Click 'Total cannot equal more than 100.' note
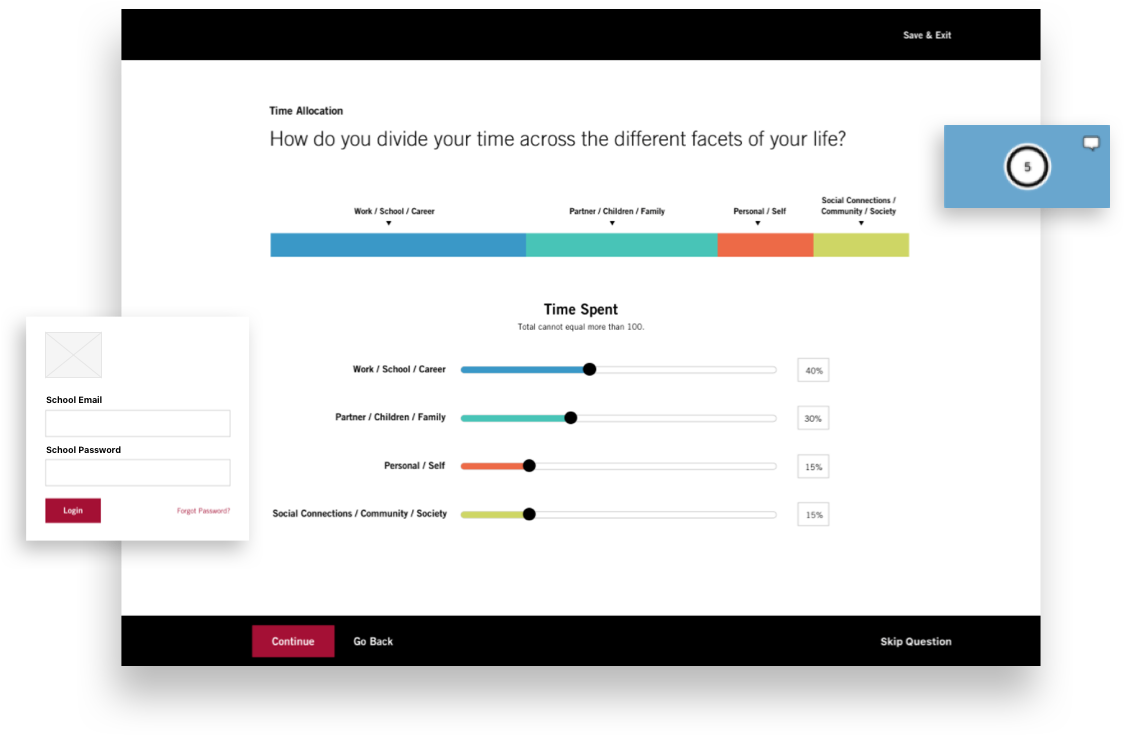The image size is (1124, 735). tap(581, 327)
